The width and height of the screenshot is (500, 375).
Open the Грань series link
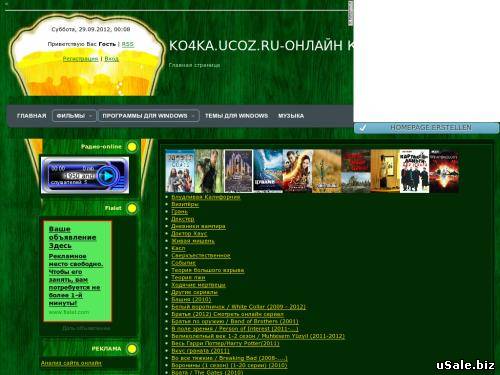tap(179, 212)
